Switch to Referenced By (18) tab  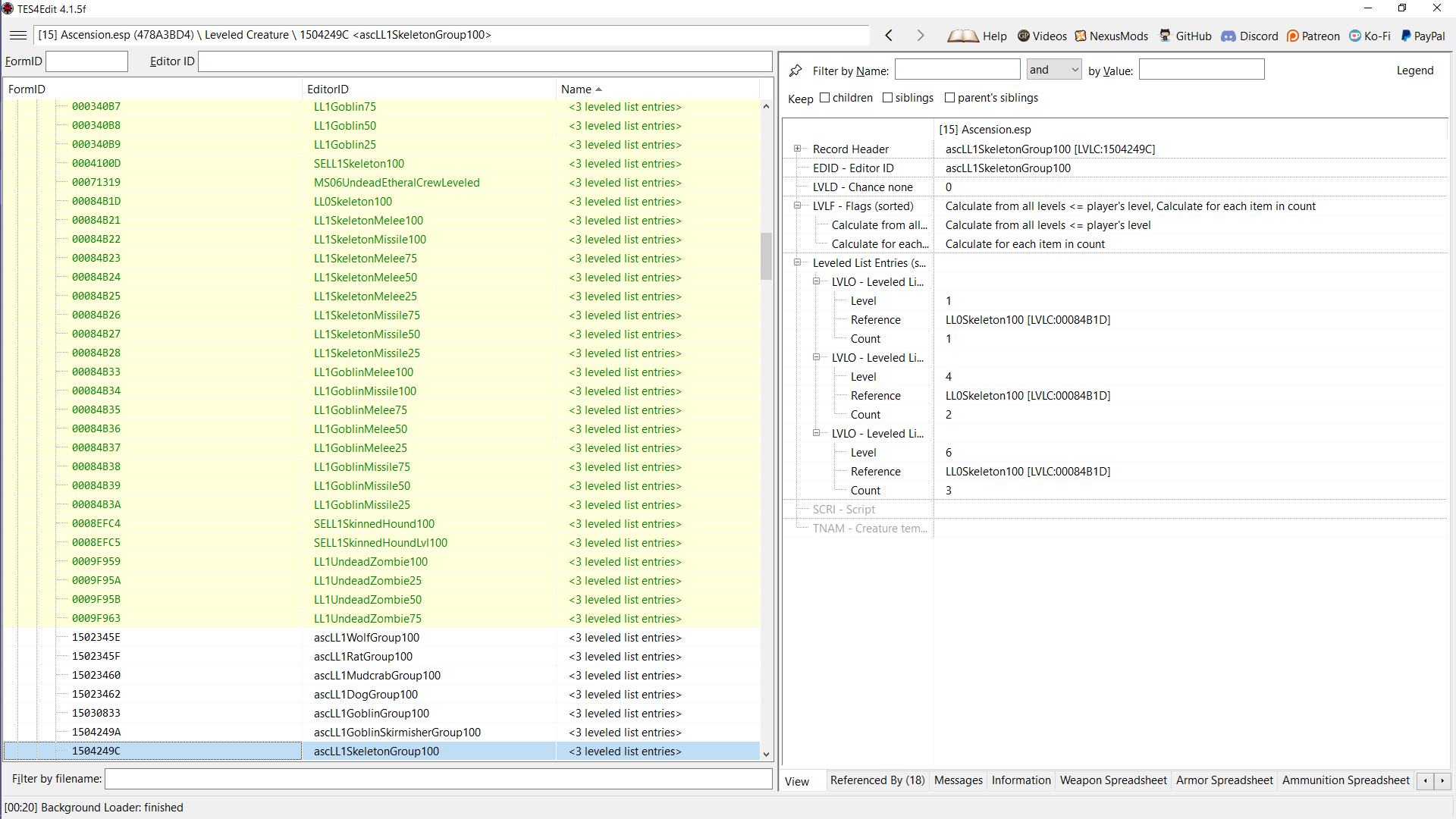[877, 780]
